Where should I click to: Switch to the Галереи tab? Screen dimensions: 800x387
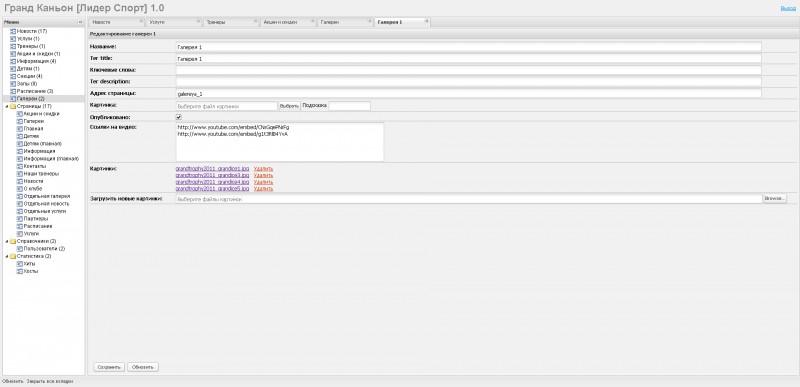point(345,22)
